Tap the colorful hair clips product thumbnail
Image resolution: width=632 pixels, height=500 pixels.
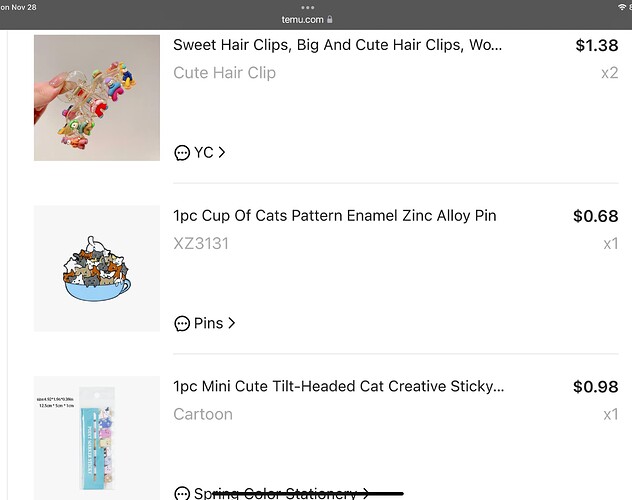click(x=97, y=98)
